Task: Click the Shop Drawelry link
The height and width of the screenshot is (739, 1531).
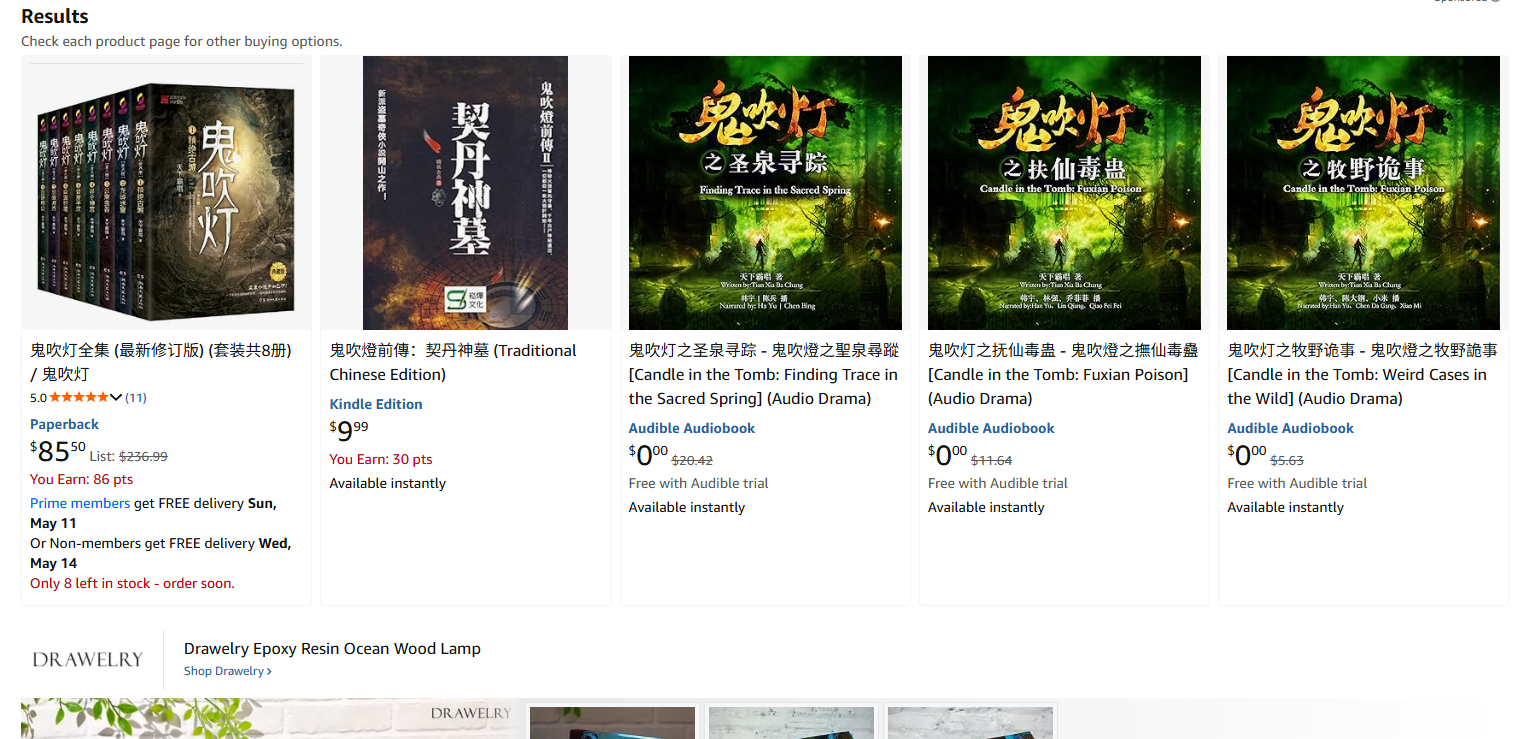Action: tap(227, 671)
